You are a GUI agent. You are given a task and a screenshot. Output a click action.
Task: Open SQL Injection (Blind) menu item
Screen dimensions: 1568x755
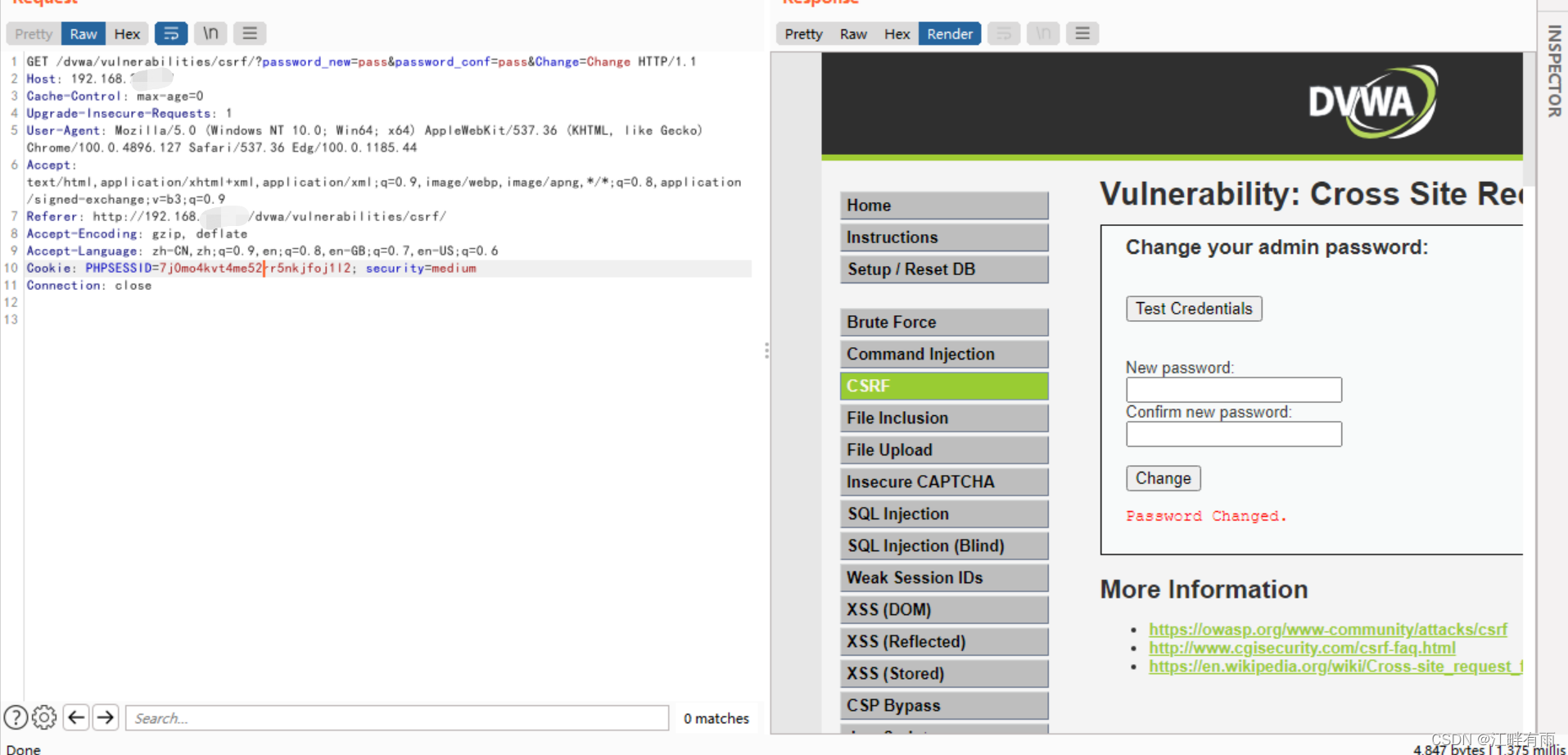click(944, 546)
